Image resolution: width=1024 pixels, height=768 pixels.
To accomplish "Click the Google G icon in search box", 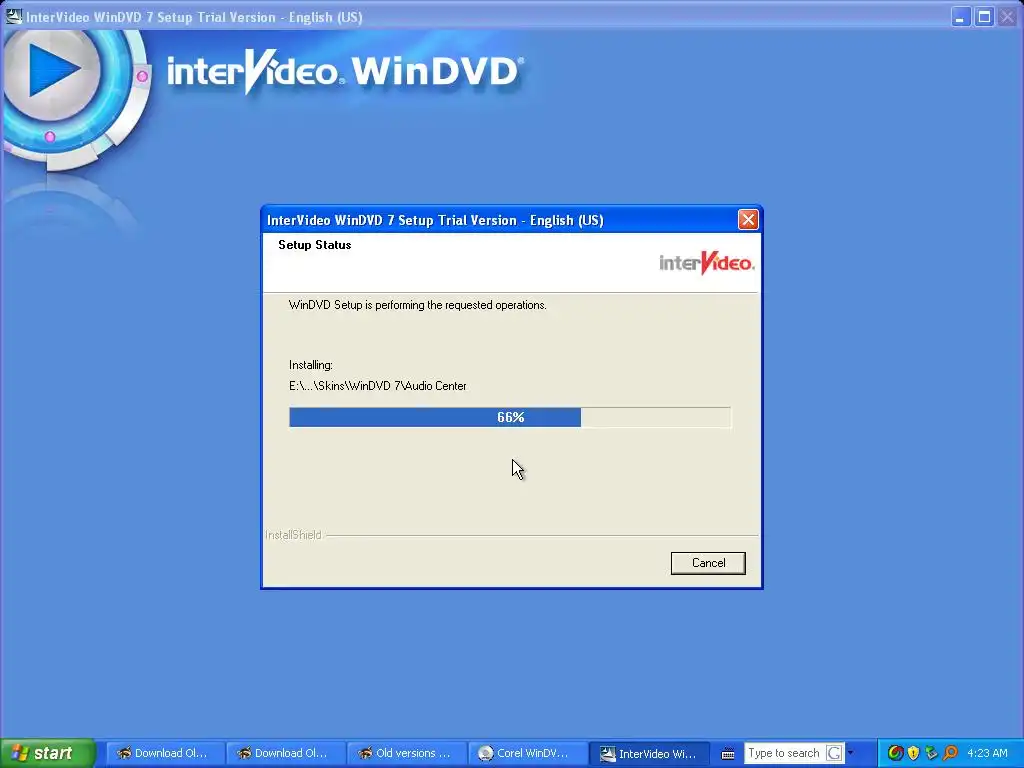I will [834, 753].
